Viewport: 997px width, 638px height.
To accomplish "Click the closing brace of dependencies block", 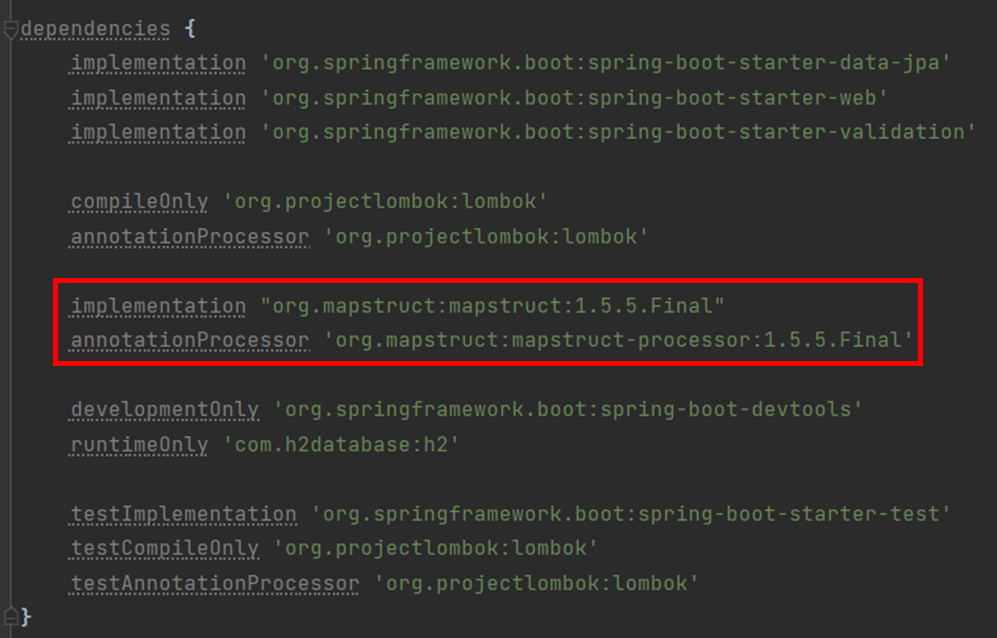I will [x=26, y=616].
